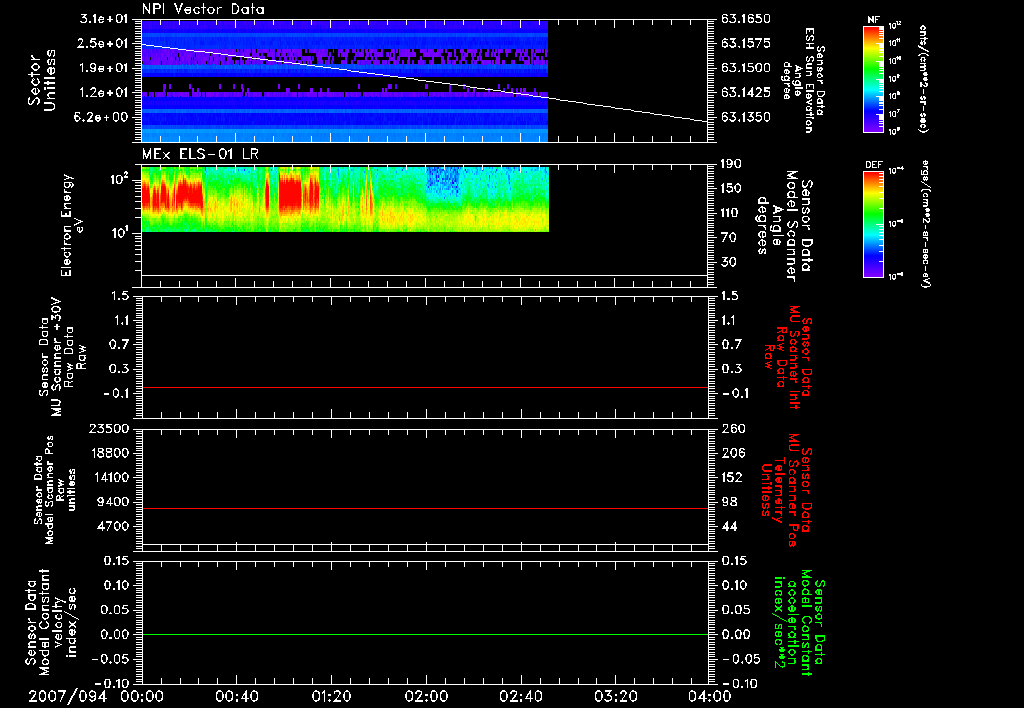
Task: Select the "ESH Sun Elevation Angle" axis title
Action: [x=802, y=80]
